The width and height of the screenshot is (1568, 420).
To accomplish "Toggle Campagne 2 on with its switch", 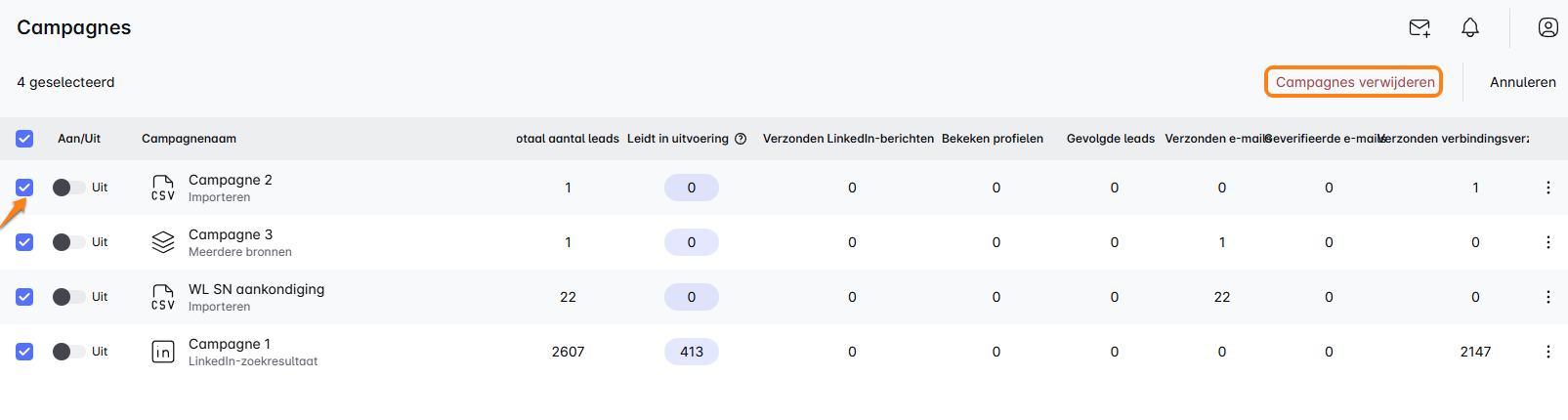I will [67, 188].
